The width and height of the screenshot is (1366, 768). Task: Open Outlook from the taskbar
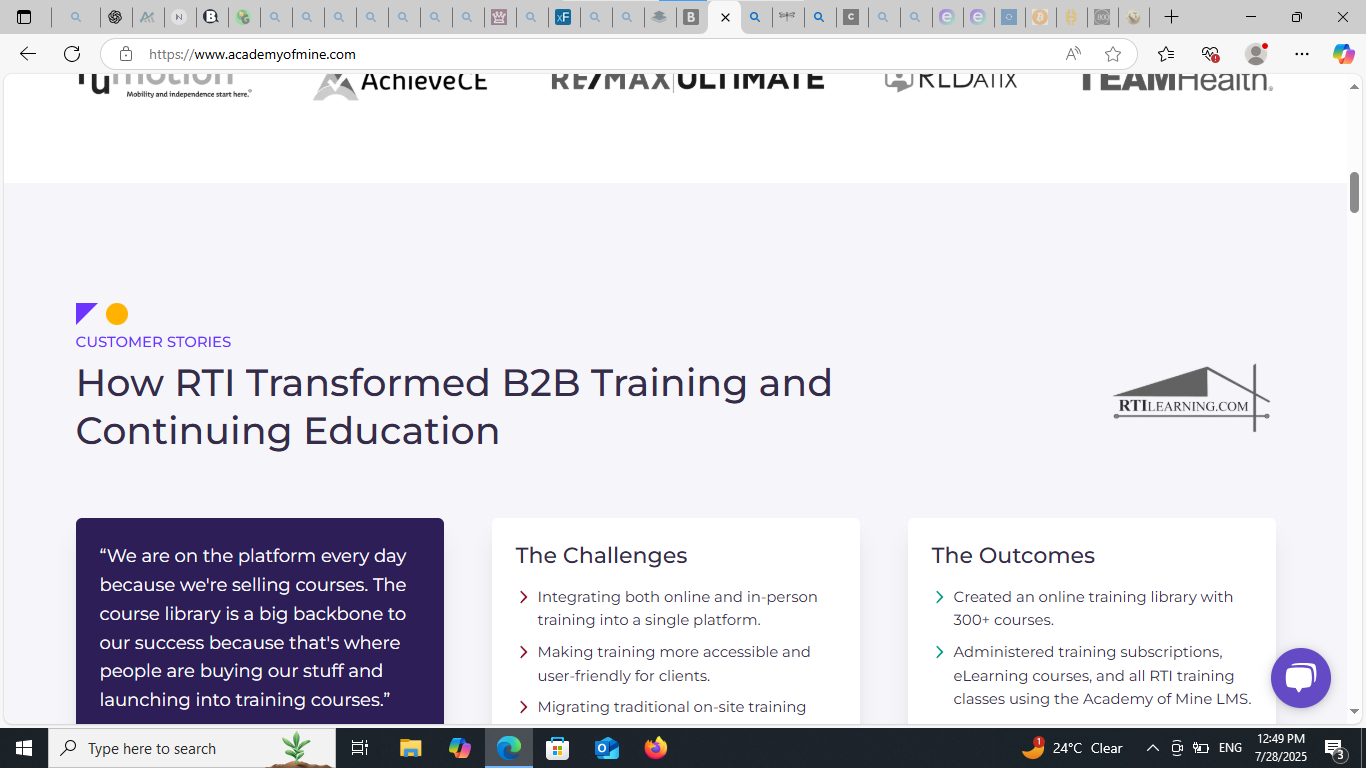(x=607, y=748)
